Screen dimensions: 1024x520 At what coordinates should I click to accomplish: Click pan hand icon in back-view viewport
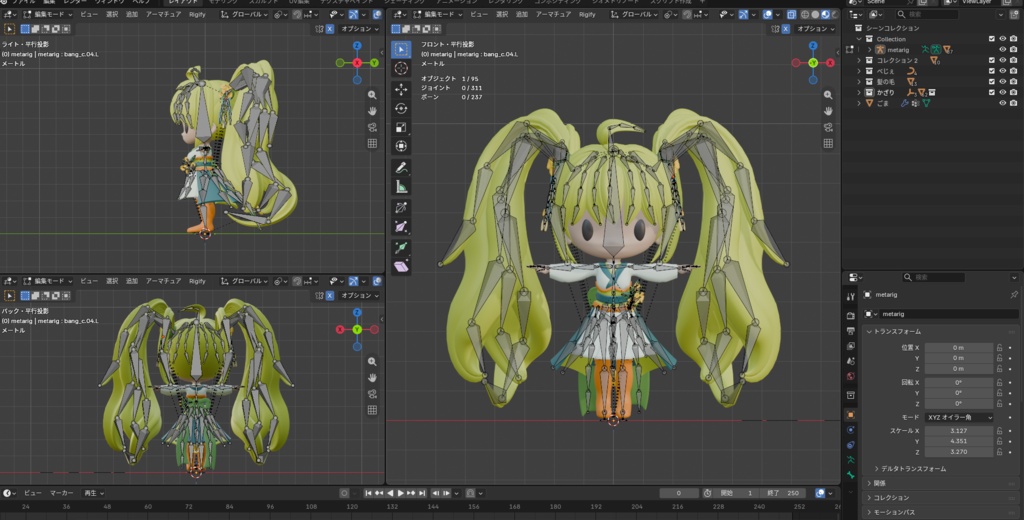[372, 378]
